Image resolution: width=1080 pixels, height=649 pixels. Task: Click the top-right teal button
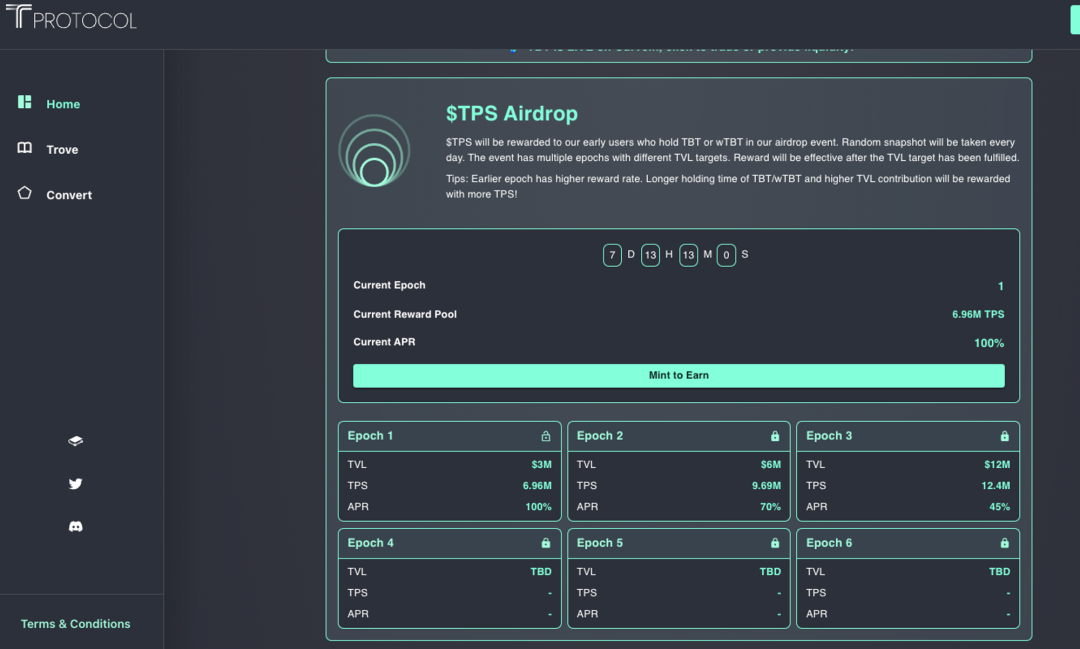[x=1075, y=19]
